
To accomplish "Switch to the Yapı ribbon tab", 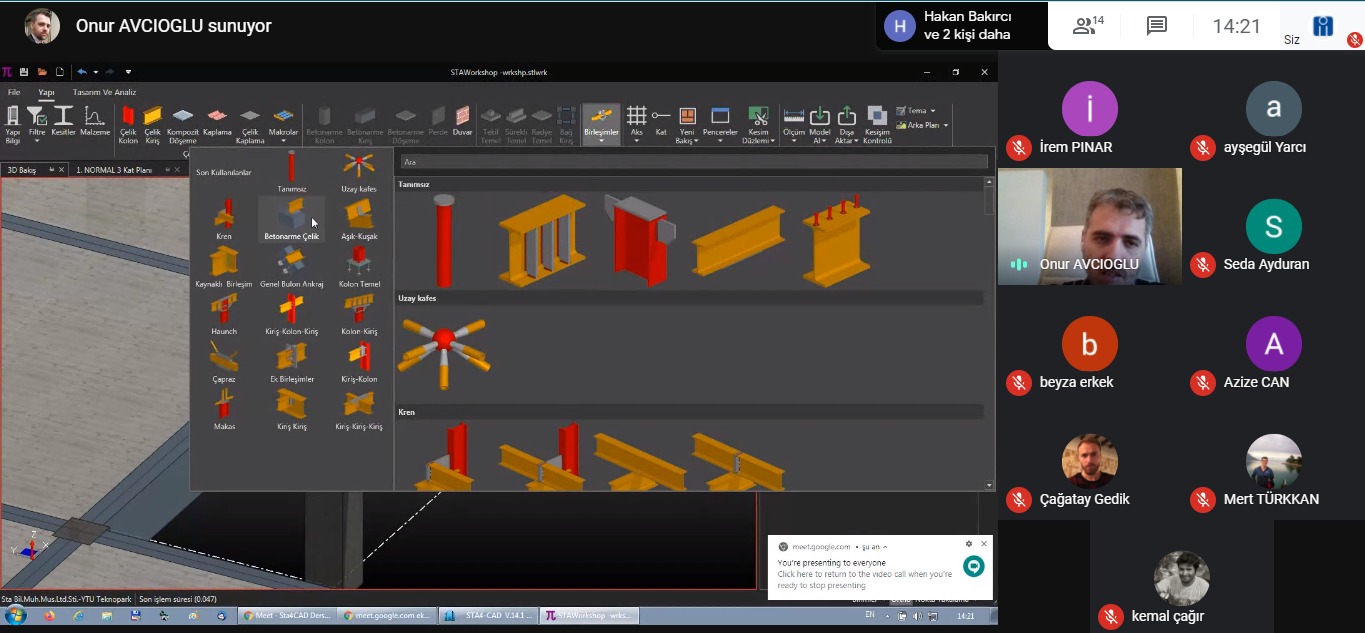I will pos(46,92).
